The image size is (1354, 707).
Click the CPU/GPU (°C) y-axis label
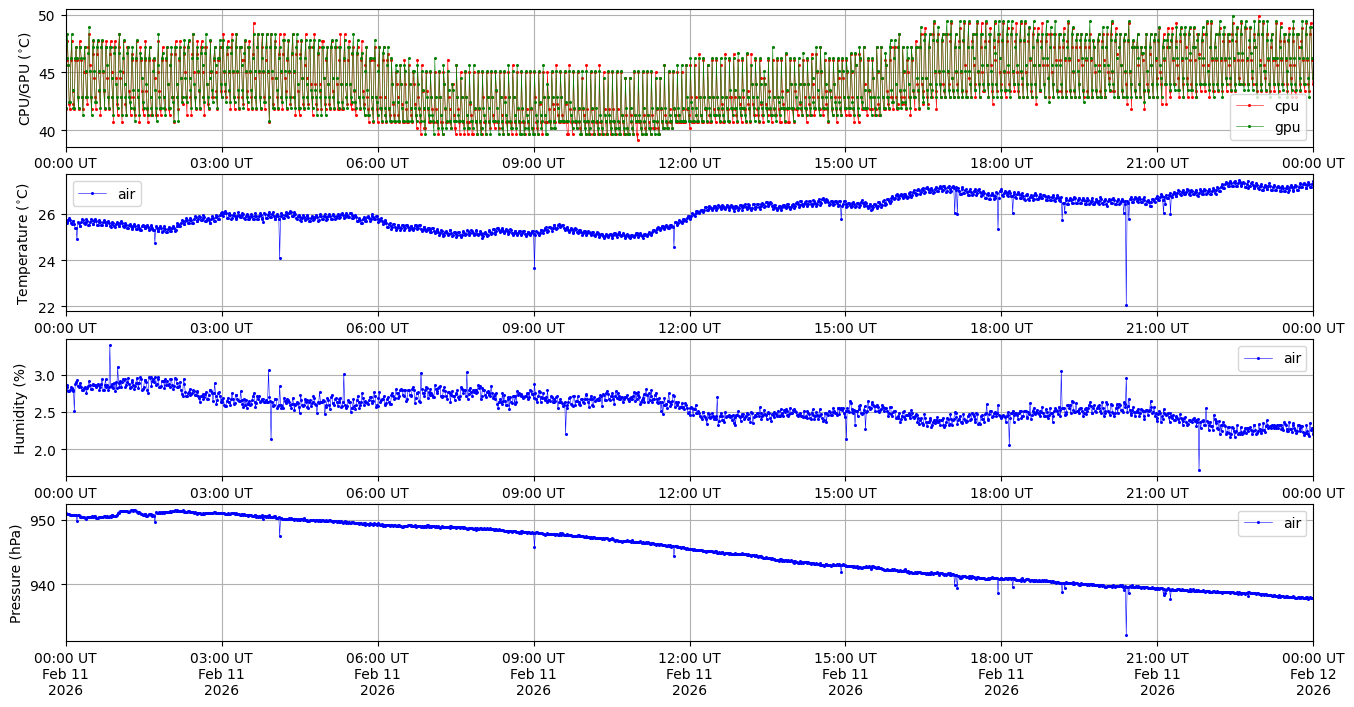[x=25, y=79]
